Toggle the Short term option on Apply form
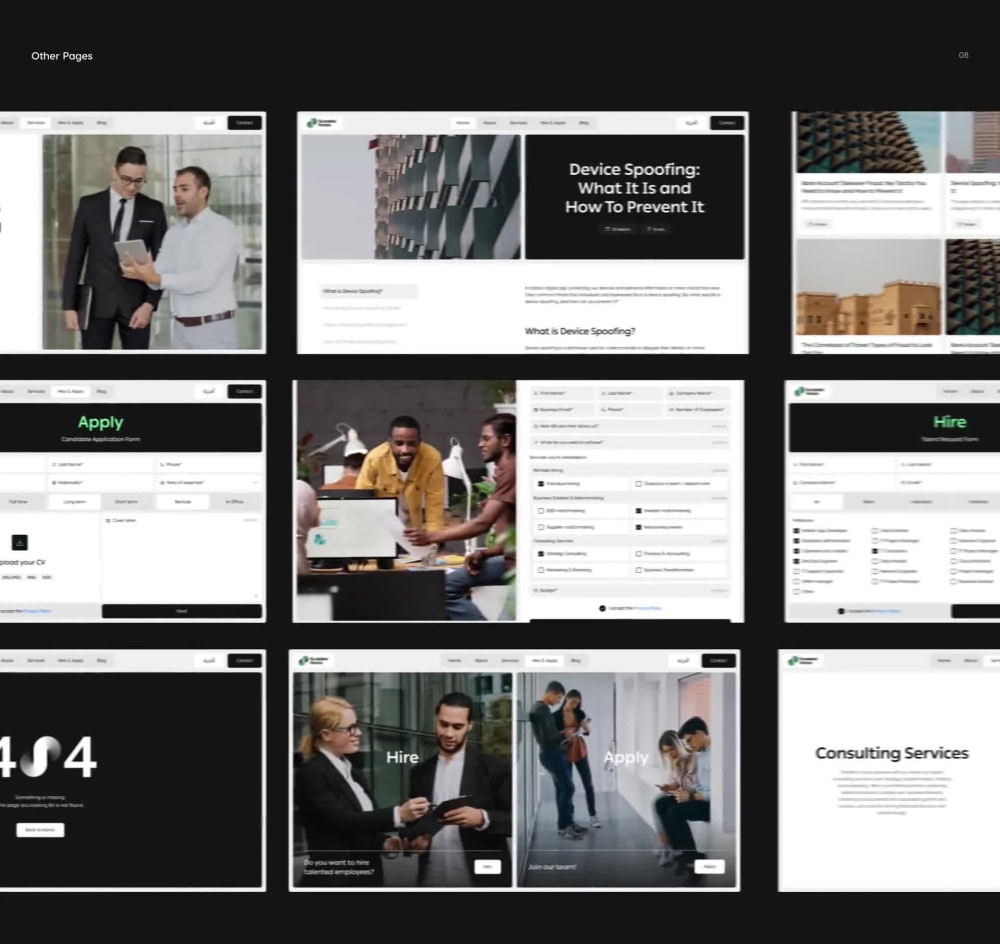Image resolution: width=1000 pixels, height=944 pixels. [126, 501]
